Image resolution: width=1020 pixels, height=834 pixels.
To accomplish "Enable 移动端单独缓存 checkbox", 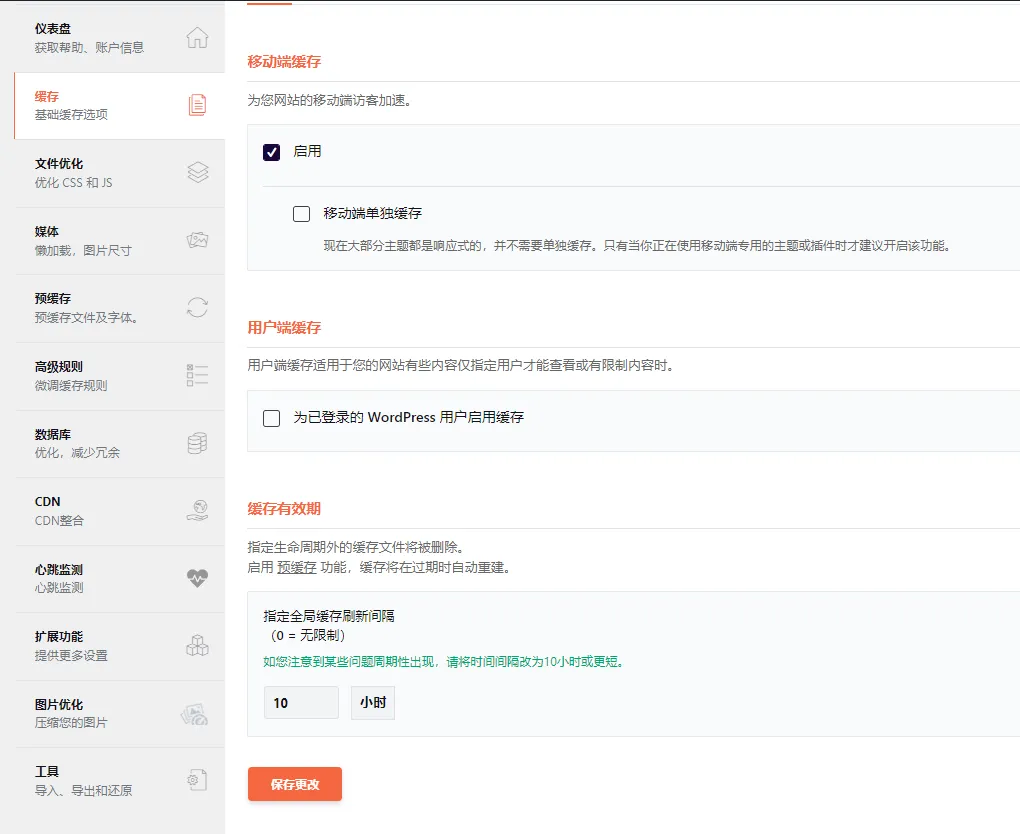I will 301,213.
